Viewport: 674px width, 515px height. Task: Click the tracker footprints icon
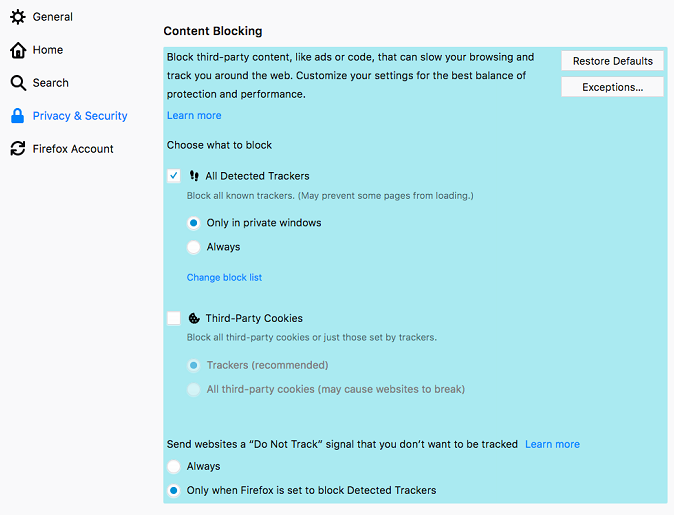click(x=194, y=176)
